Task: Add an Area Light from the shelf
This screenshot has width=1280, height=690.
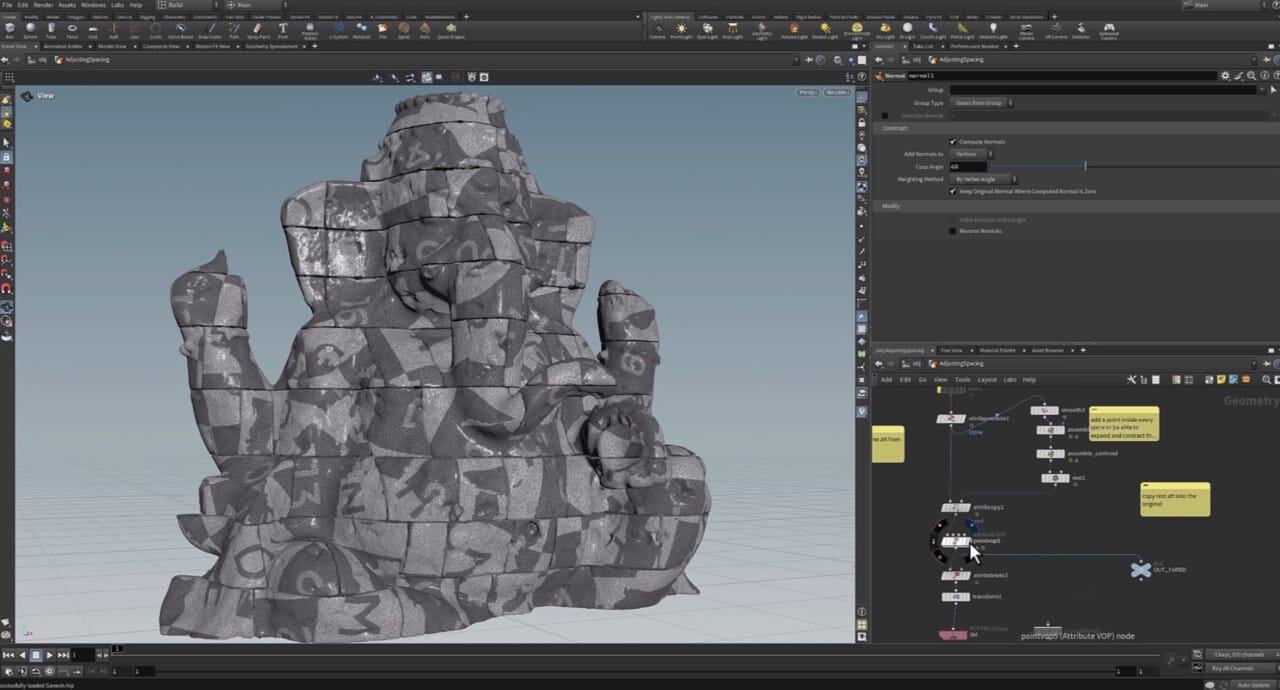Action: [x=732, y=30]
